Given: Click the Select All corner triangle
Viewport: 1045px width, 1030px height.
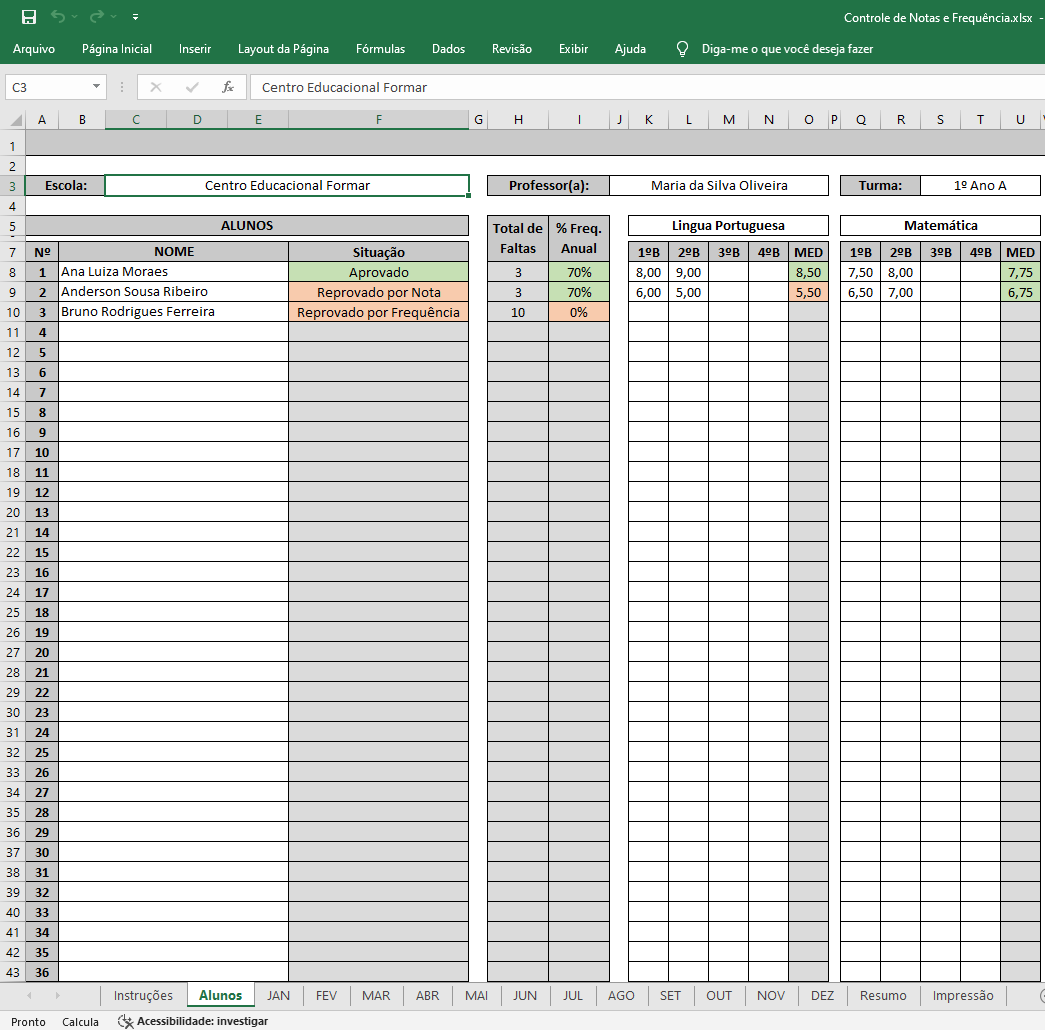Looking at the screenshot, I should click(16, 121).
